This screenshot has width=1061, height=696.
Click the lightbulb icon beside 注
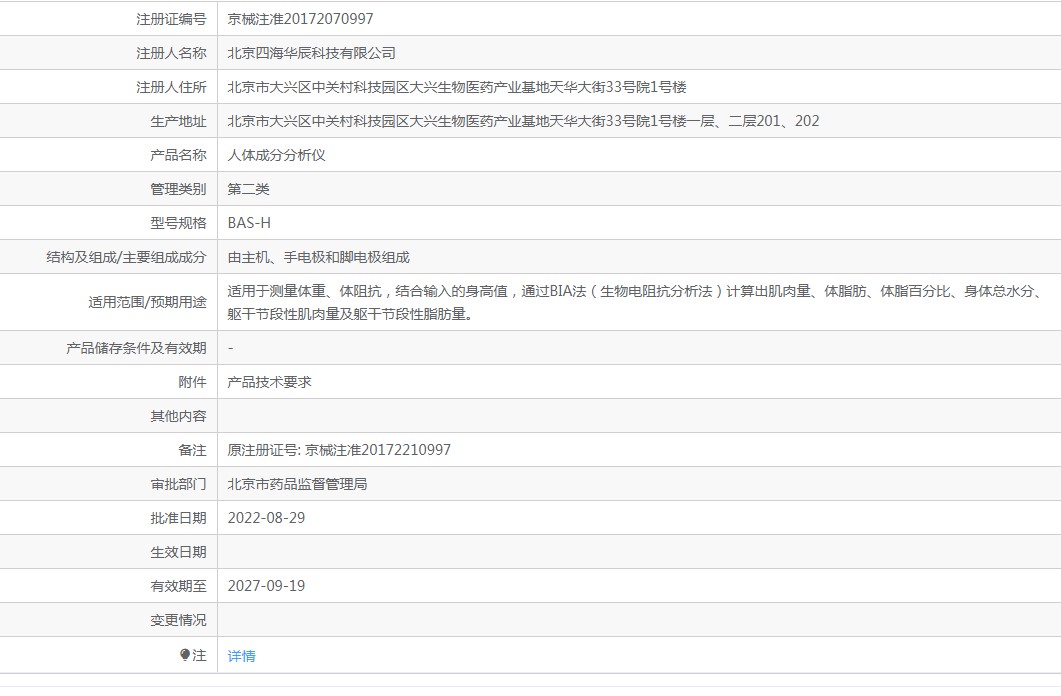[185, 655]
